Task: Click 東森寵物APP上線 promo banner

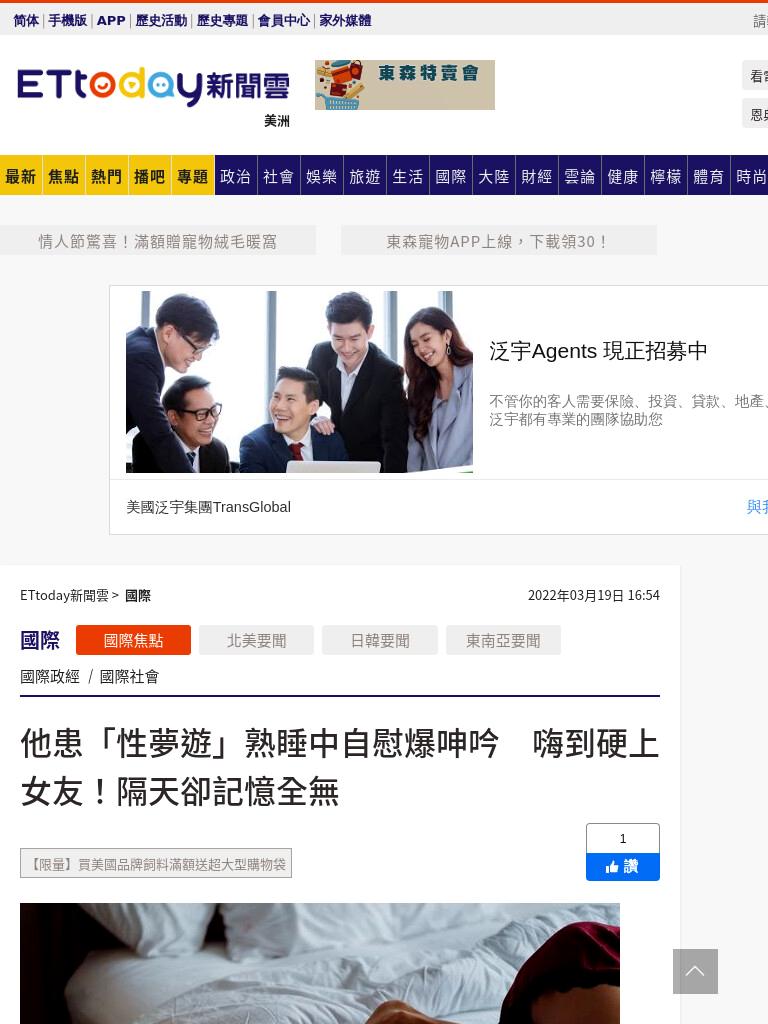Action: coord(498,241)
